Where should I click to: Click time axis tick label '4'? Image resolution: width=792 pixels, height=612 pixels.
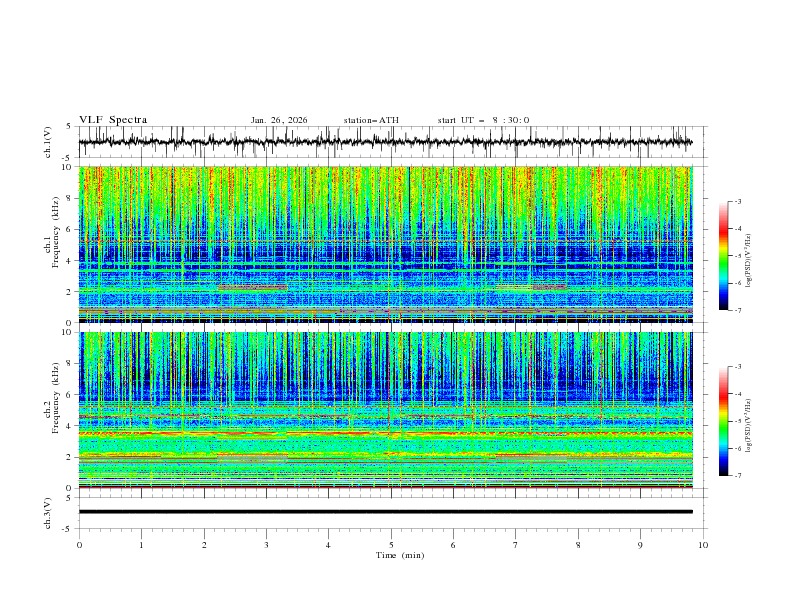coord(328,545)
